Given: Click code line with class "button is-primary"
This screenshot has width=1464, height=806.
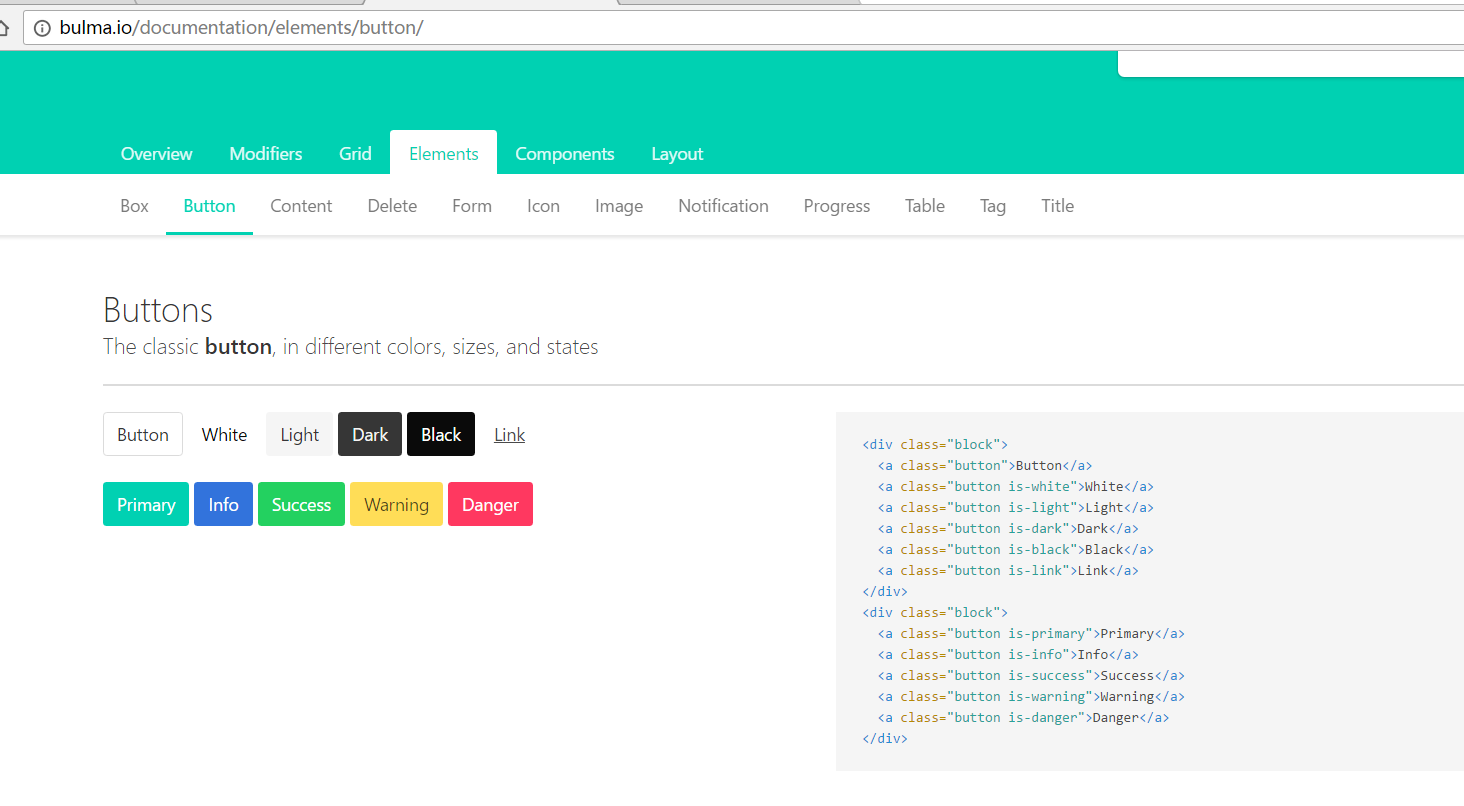Looking at the screenshot, I should click(1031, 633).
